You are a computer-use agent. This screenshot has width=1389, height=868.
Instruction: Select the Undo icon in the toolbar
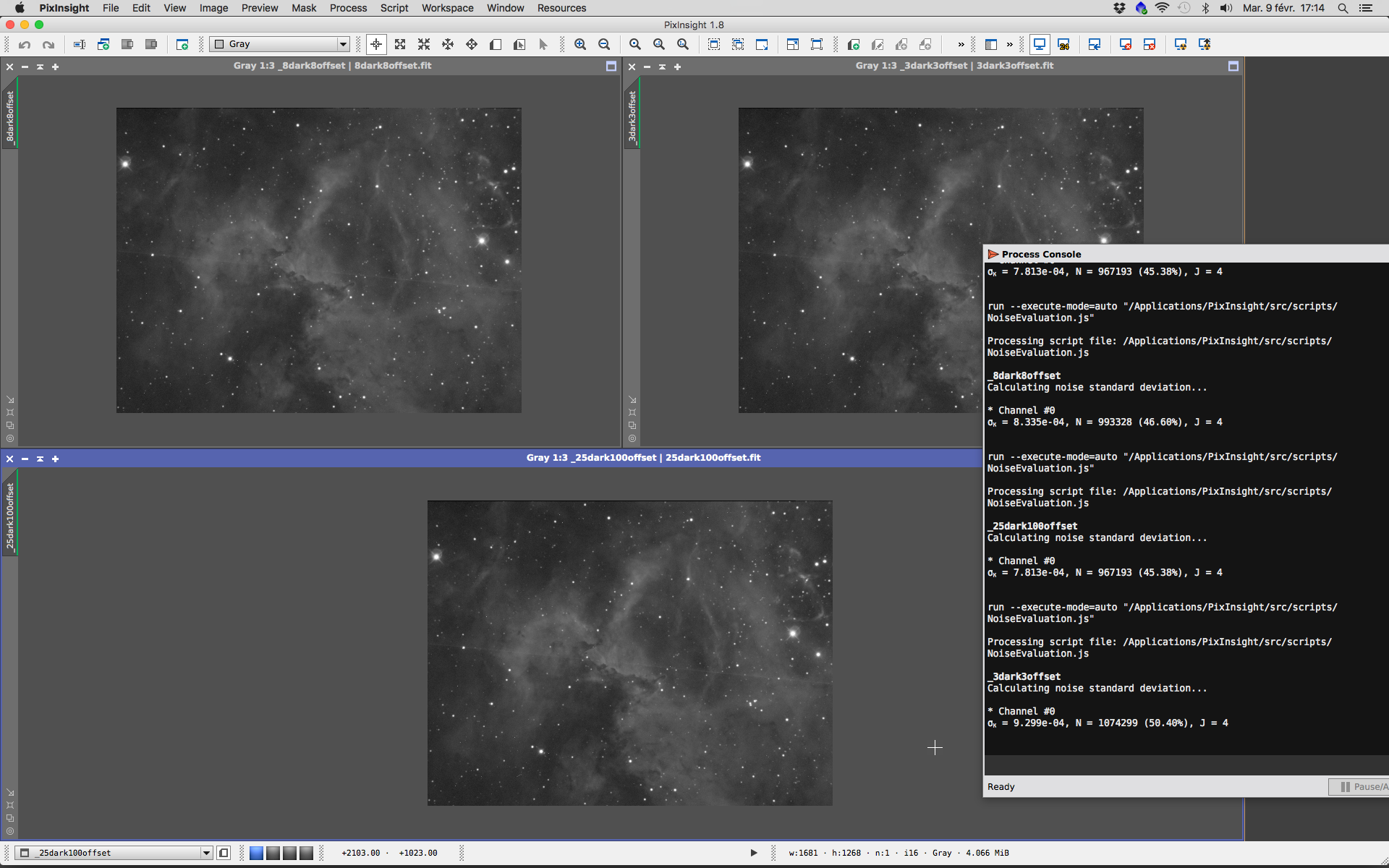point(25,44)
